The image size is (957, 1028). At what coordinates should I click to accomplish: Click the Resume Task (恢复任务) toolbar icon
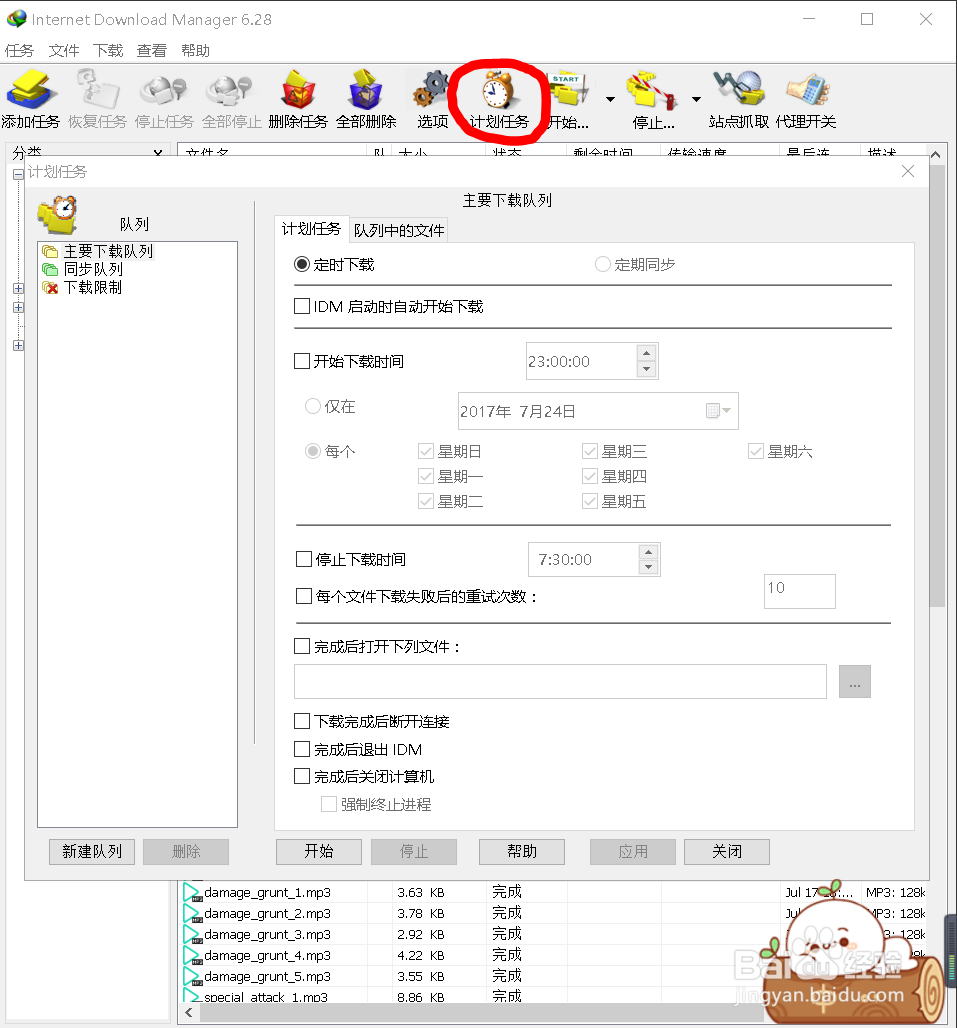point(97,98)
